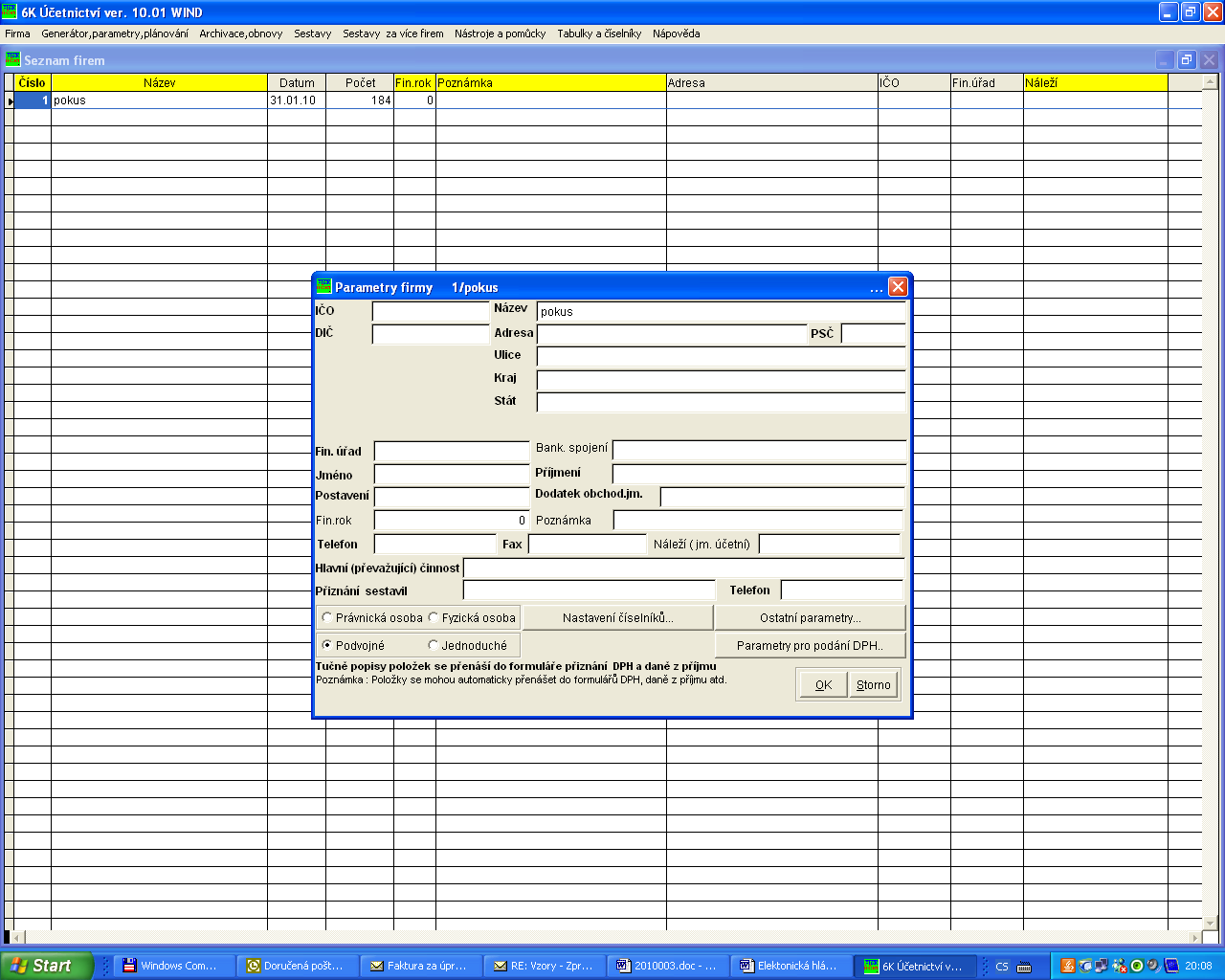Click the Název field containing pokus
The width and height of the screenshot is (1225, 980).
click(x=722, y=311)
